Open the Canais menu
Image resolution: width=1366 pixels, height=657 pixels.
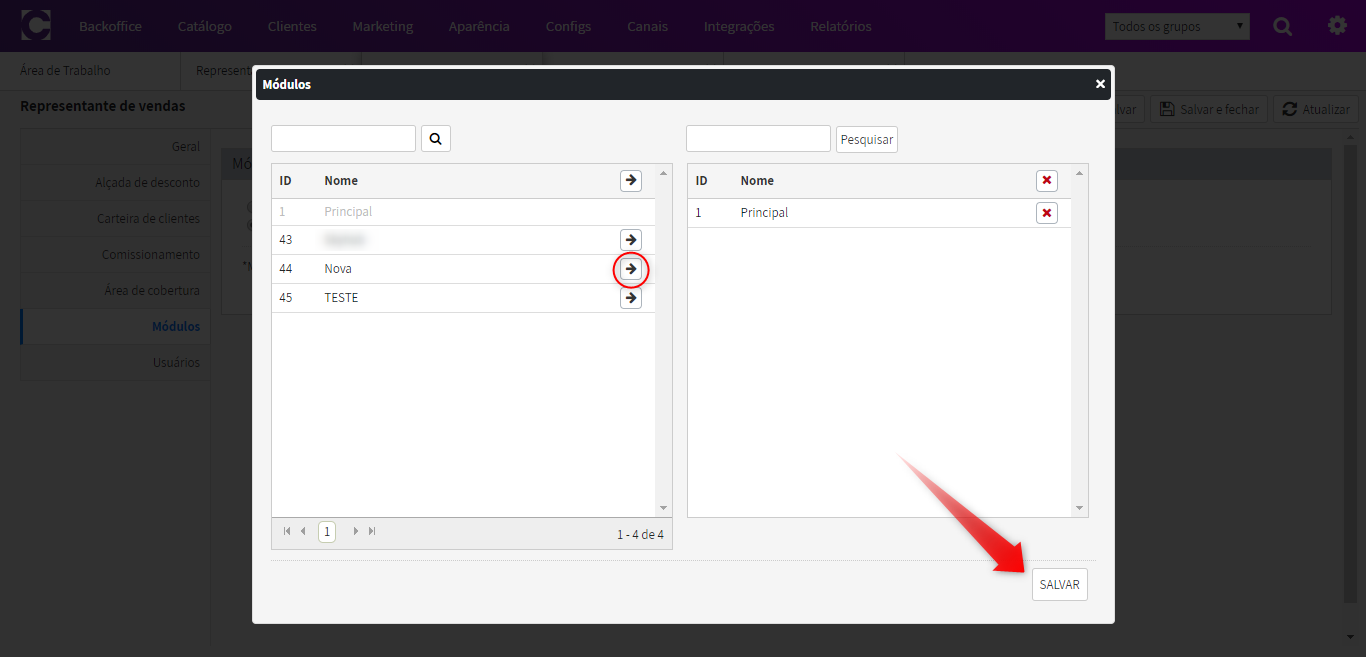pos(647,26)
